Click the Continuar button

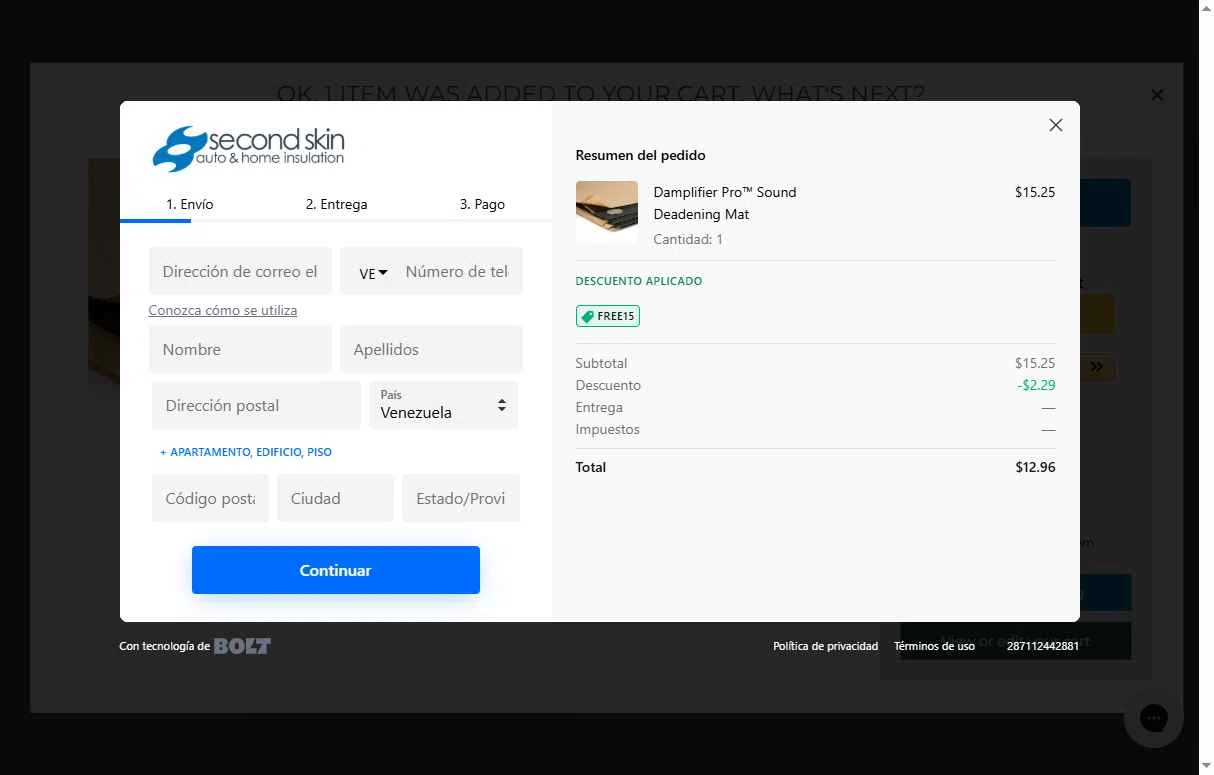[x=336, y=570]
